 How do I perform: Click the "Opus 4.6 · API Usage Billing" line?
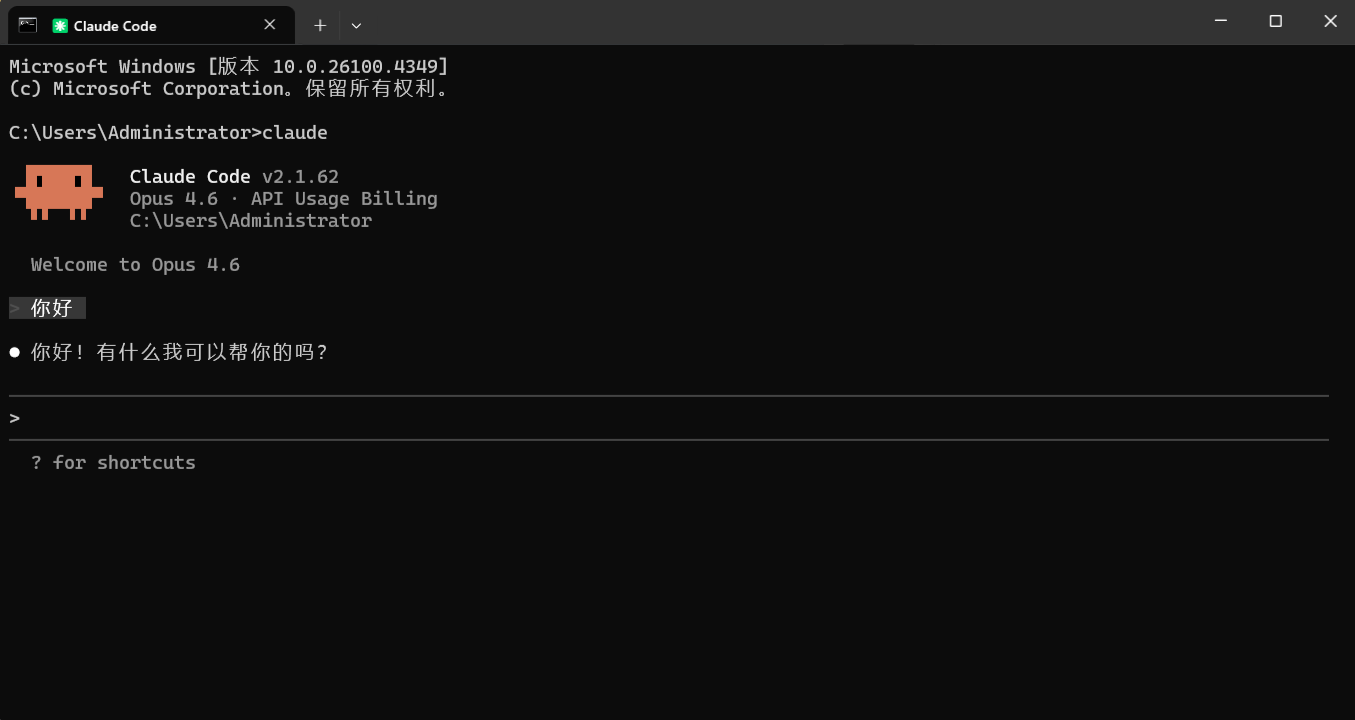283,198
